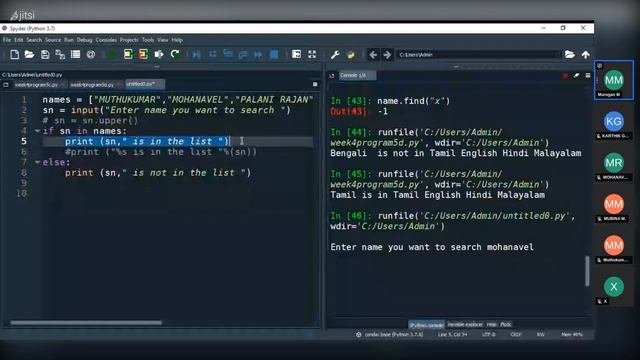
Task: Maximize the current pane
Action: tap(296, 54)
